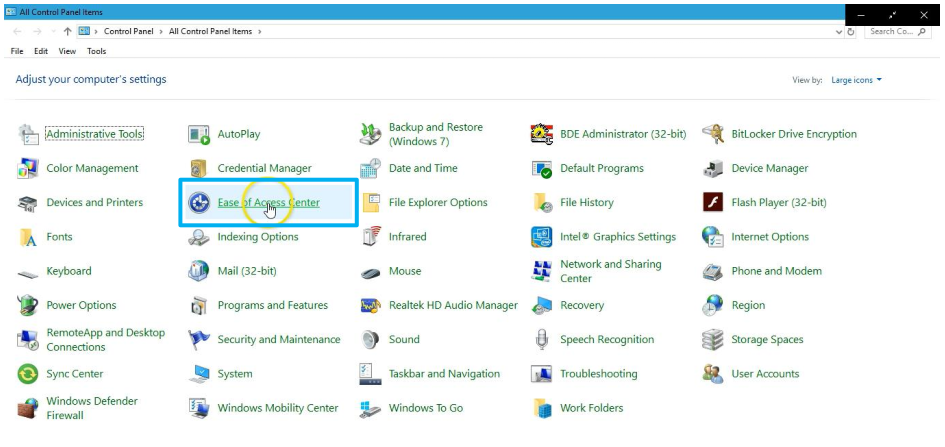Open the Ease of Access Center icon

click(199, 203)
